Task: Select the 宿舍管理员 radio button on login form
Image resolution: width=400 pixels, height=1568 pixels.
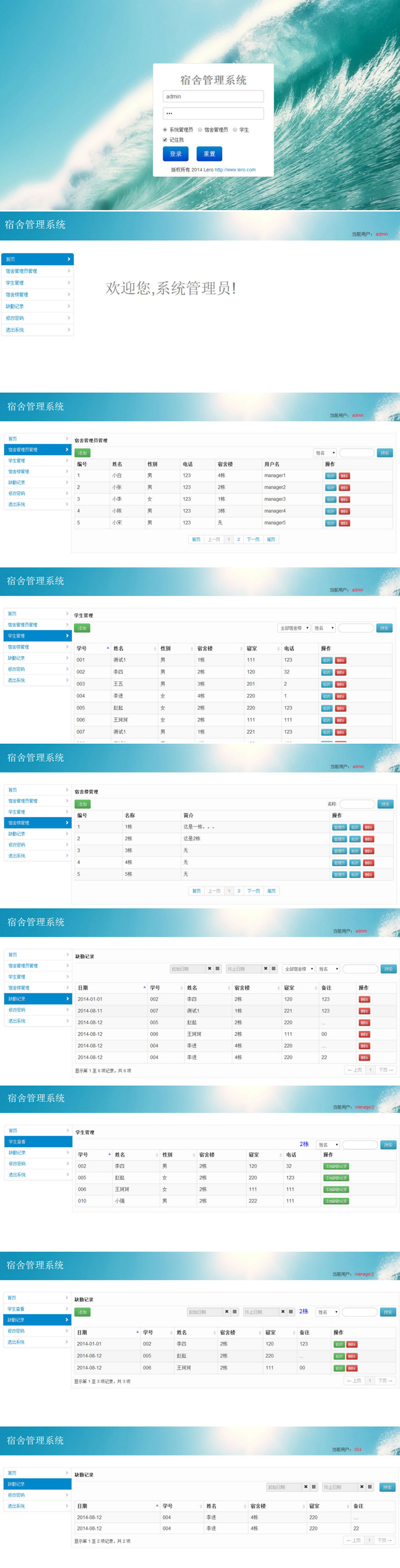Action: coord(199,129)
